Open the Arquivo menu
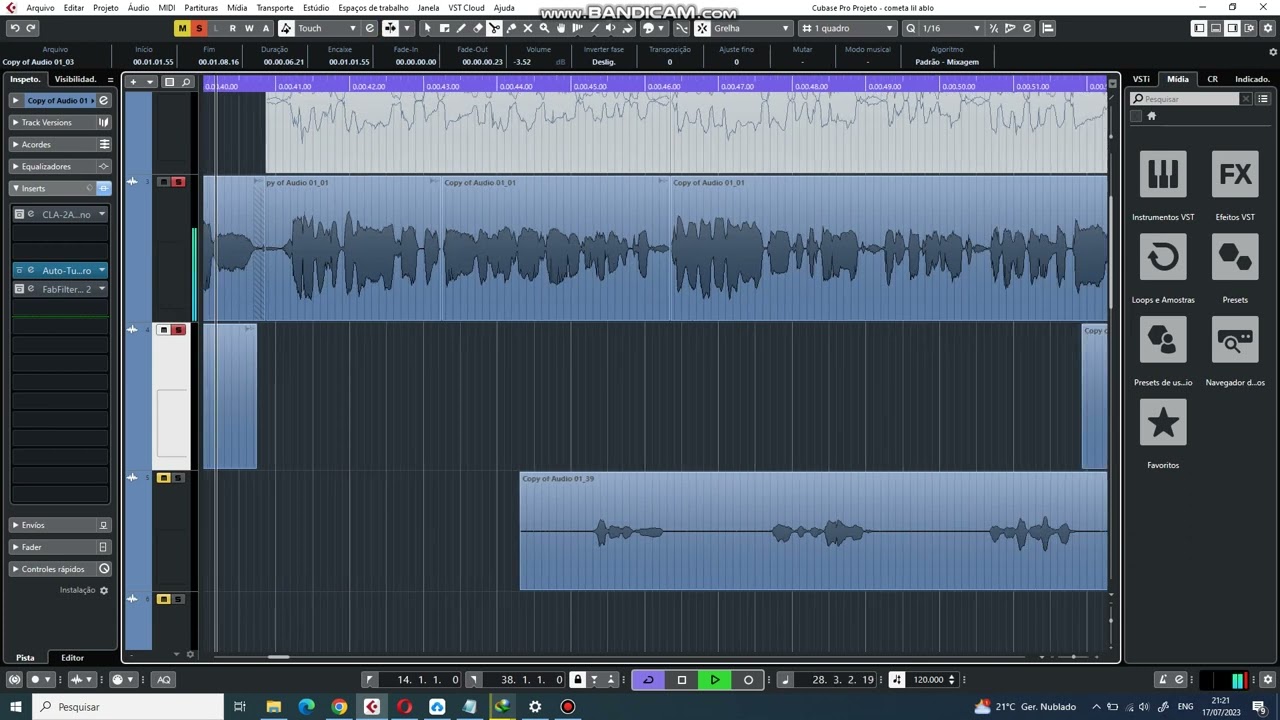1280x720 pixels. pyautogui.click(x=40, y=8)
